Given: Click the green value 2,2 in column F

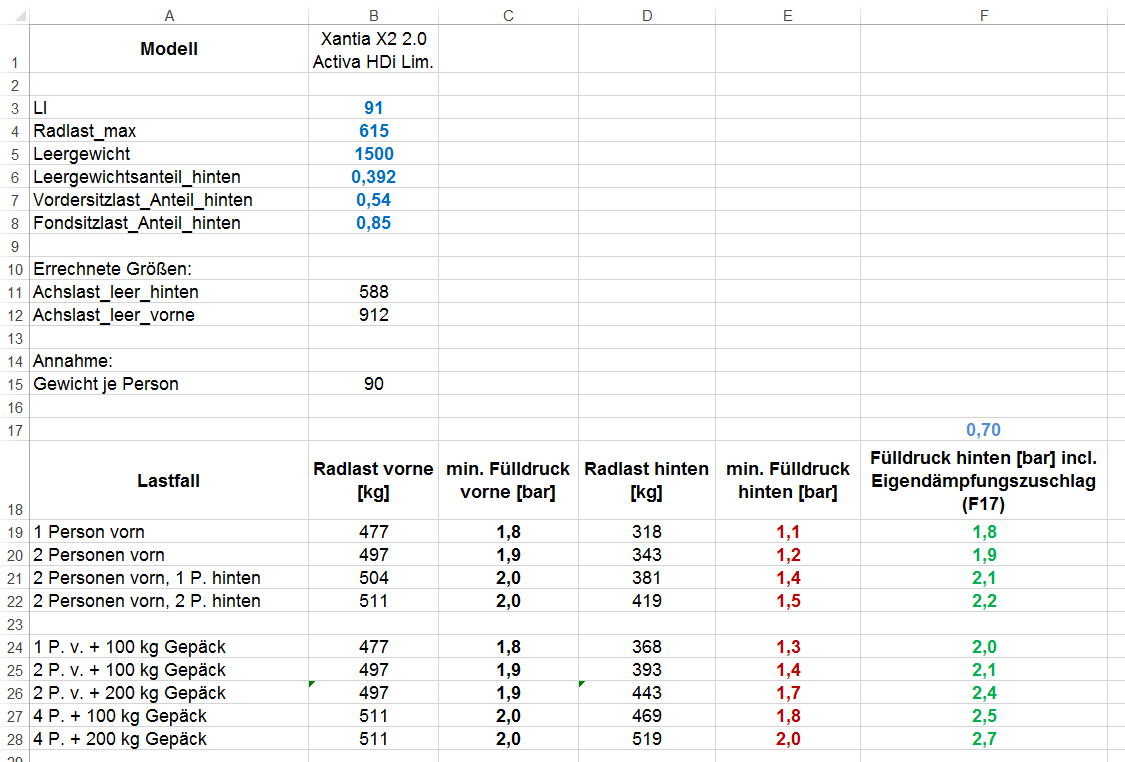Looking at the screenshot, I should (984, 601).
